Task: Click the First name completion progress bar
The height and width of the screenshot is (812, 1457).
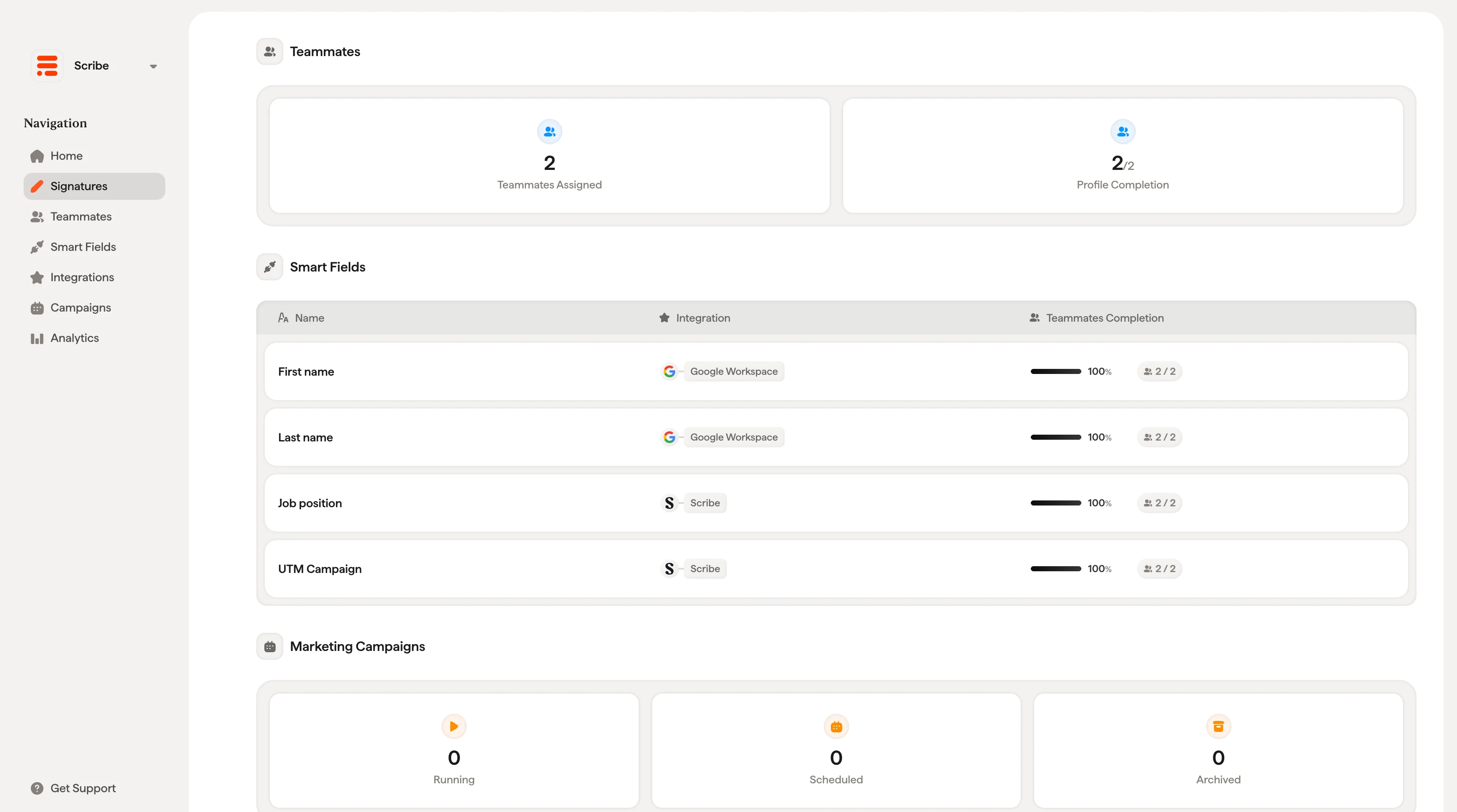Action: coord(1055,371)
